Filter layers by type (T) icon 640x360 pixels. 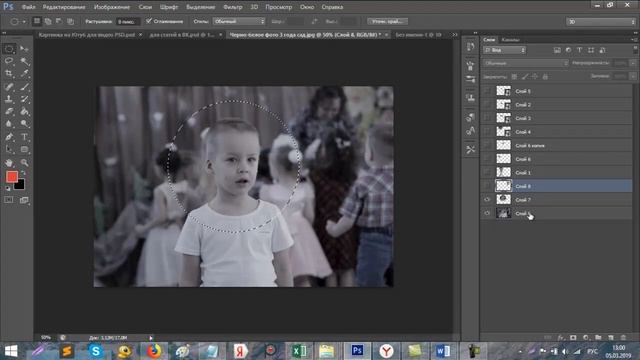[x=579, y=50]
